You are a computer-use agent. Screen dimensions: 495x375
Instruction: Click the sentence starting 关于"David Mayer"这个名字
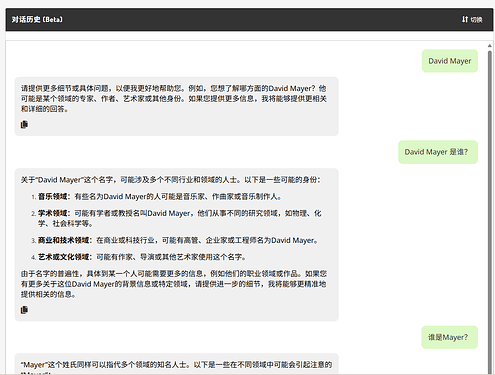coord(171,180)
